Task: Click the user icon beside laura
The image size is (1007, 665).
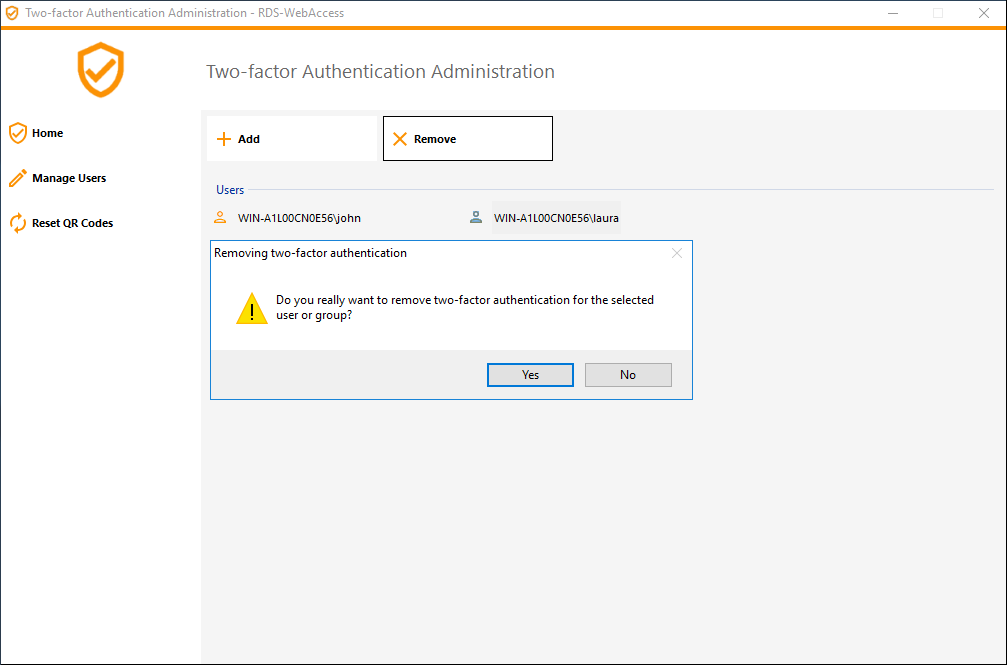Action: pyautogui.click(x=476, y=217)
